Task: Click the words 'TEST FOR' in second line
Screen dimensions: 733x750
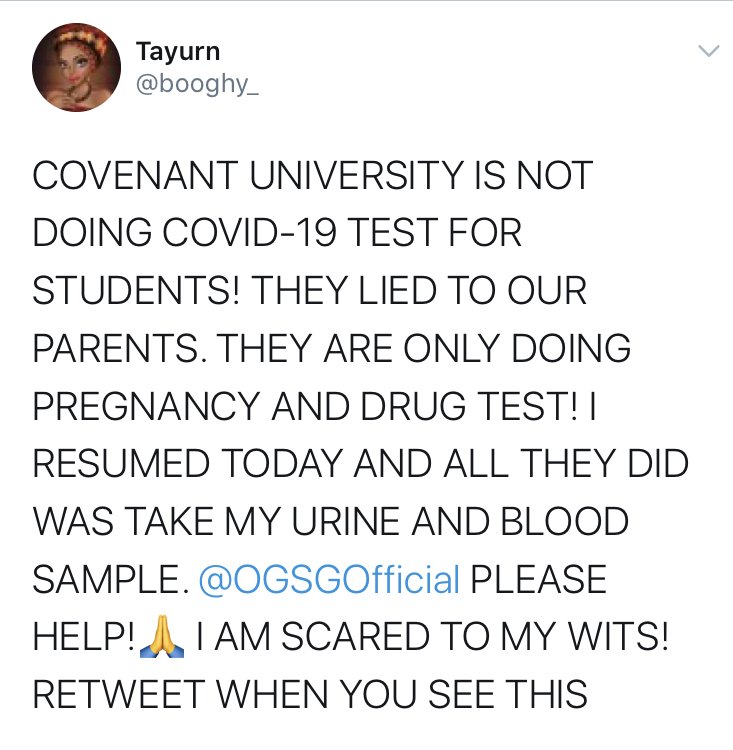Action: 433,233
